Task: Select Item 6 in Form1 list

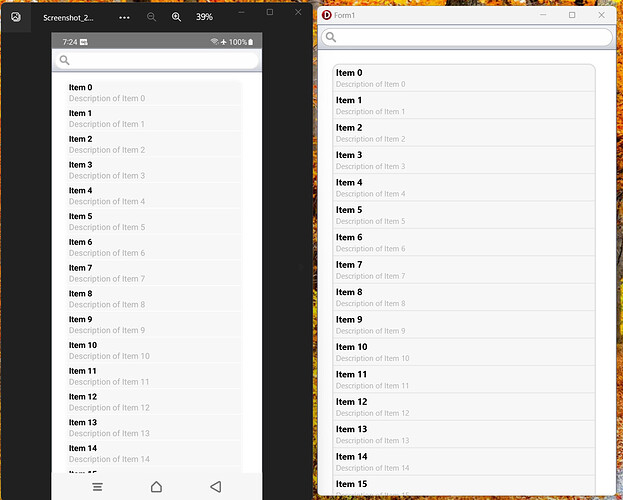Action: point(464,242)
